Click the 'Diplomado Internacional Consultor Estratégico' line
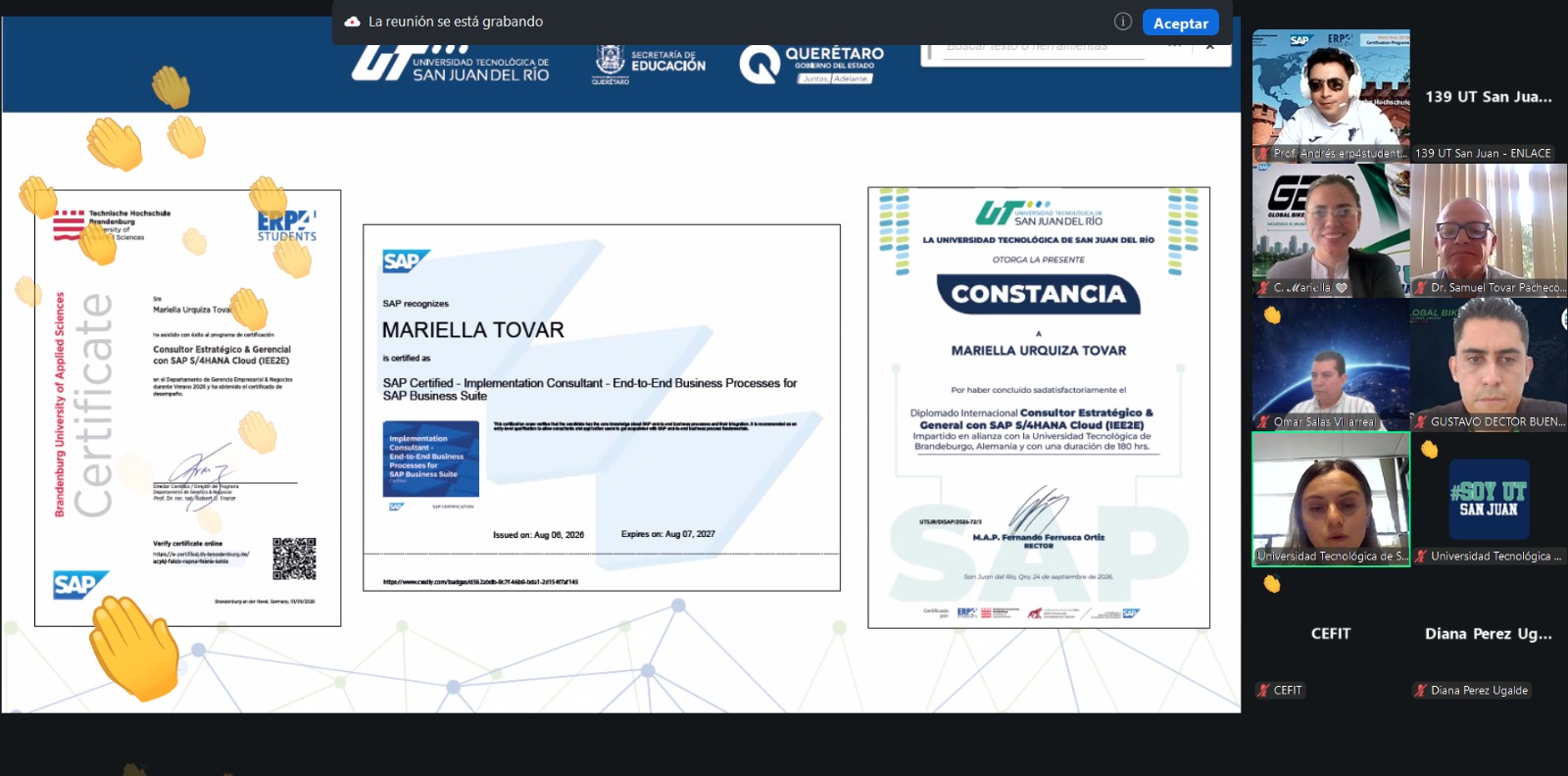Screen dimensions: 1568x776 [x=1032, y=412]
